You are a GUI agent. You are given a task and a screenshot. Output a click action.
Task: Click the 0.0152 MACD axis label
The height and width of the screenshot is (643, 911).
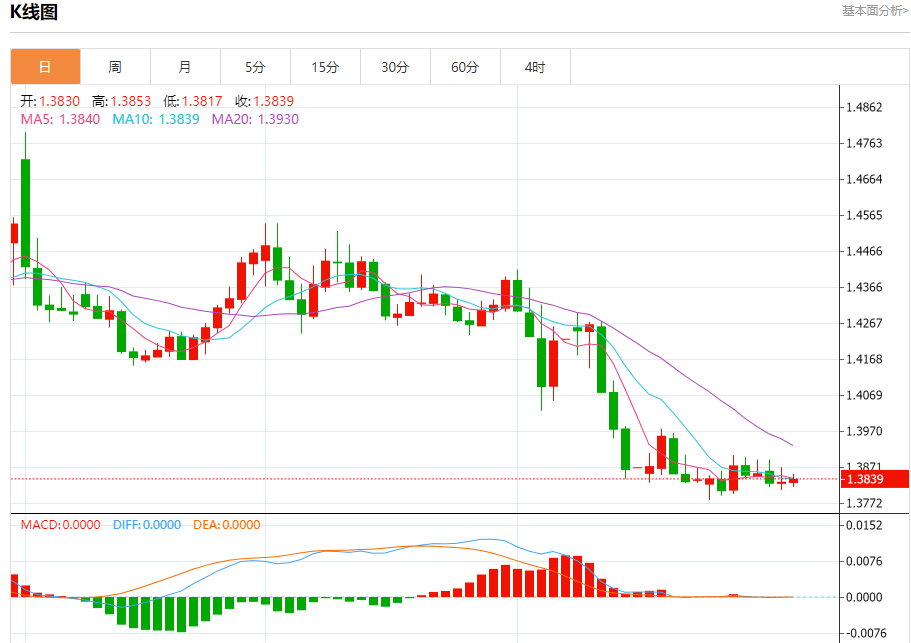pos(865,526)
